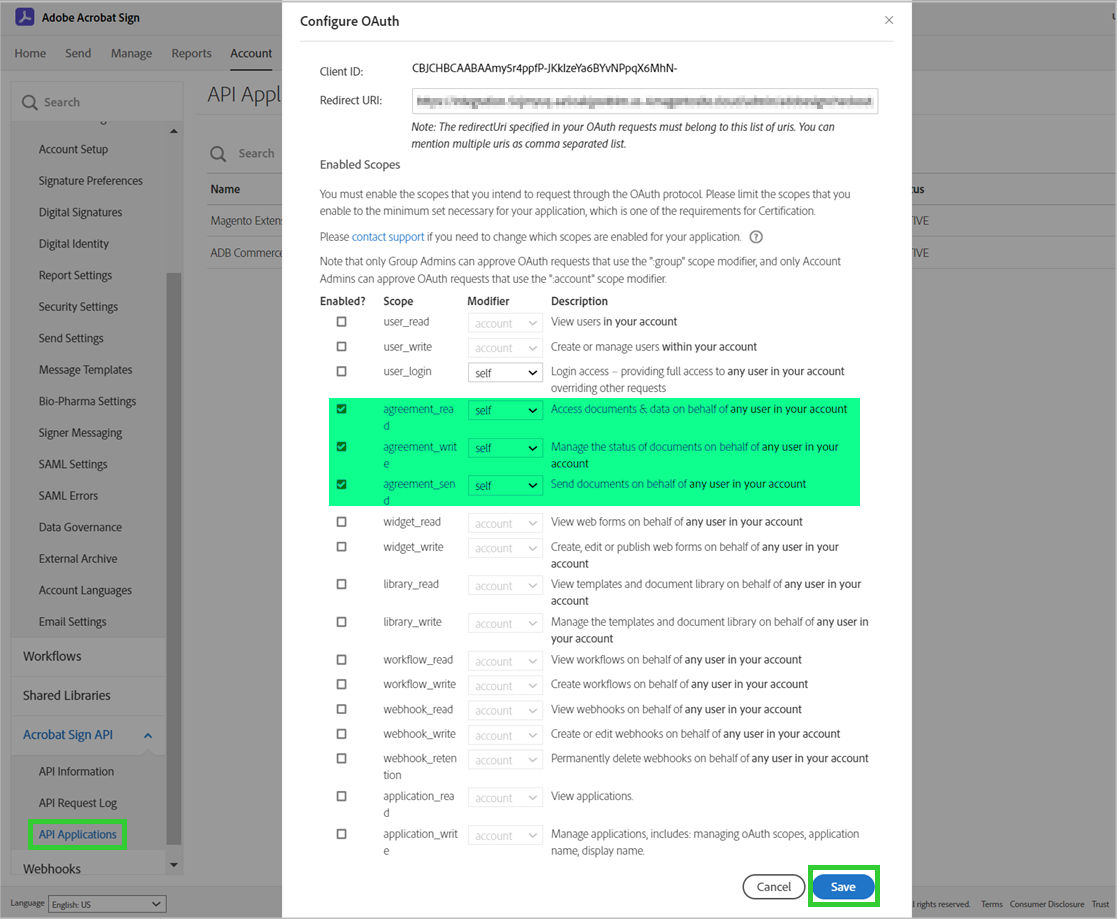Open the Shared Libraries sidebar section

pyautogui.click(x=66, y=696)
